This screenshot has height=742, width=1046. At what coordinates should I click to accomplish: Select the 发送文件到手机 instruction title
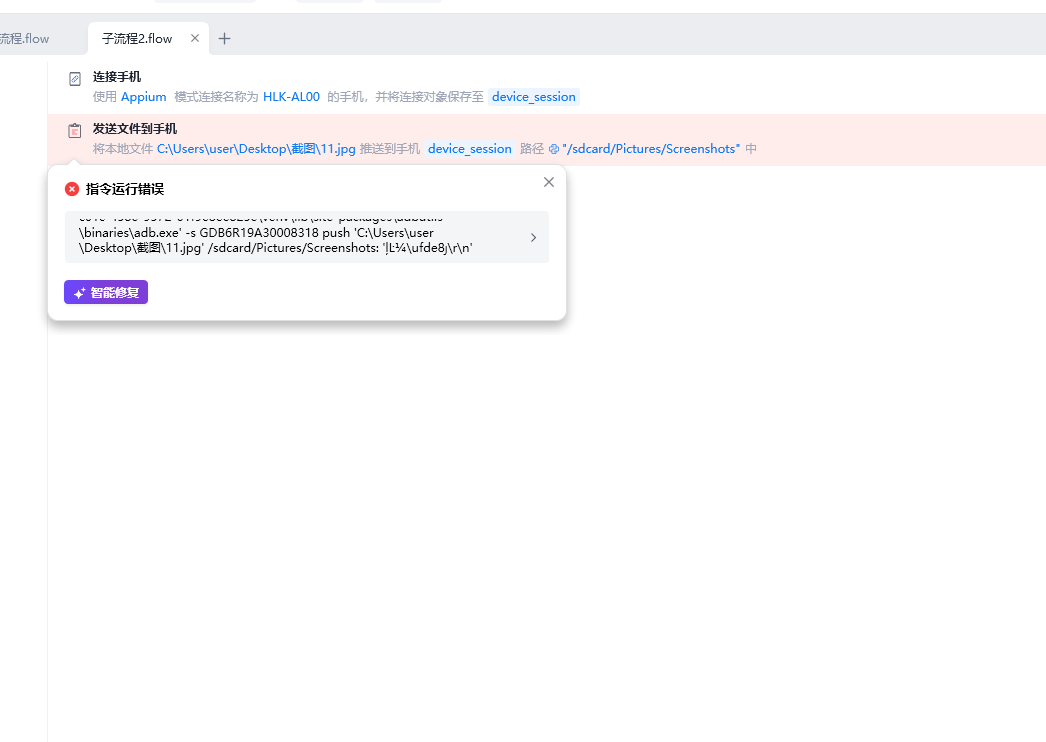(135, 129)
